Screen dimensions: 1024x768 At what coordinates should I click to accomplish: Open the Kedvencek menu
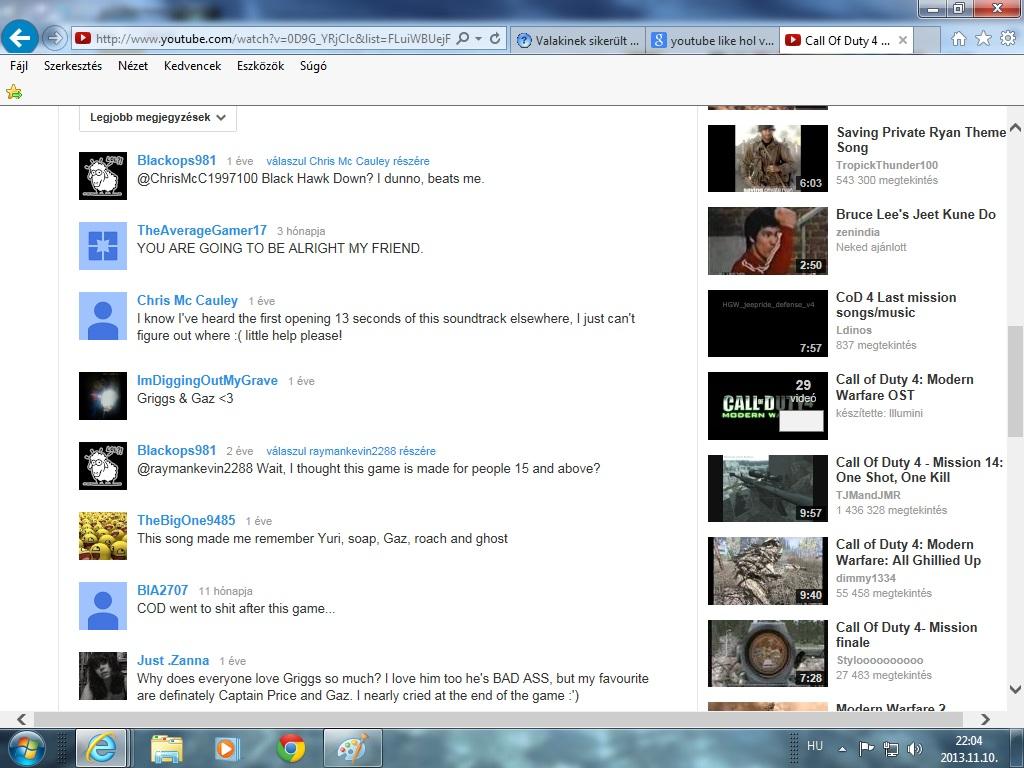192,66
